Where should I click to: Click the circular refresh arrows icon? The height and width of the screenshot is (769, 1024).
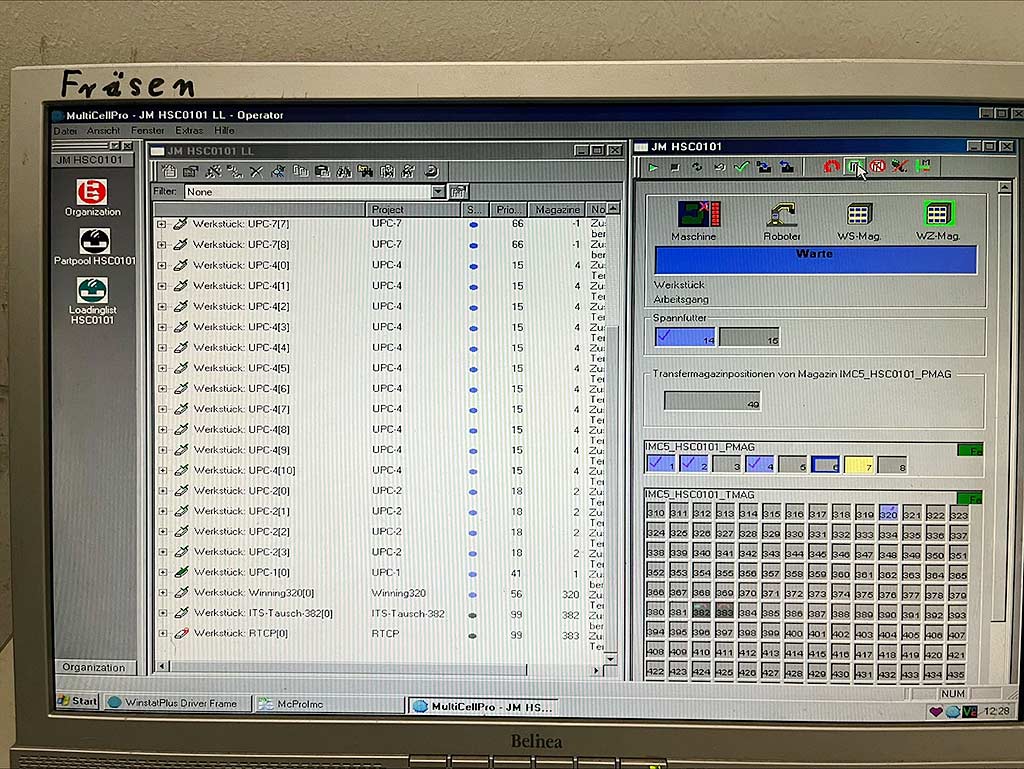point(697,167)
